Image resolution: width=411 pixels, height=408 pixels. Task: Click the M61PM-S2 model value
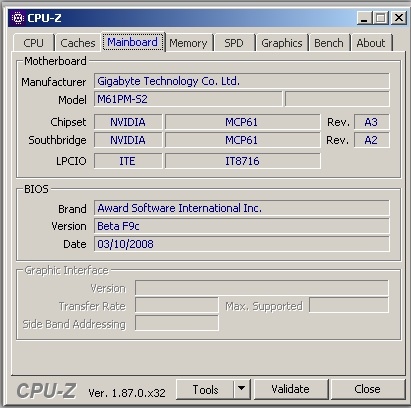tap(188, 99)
